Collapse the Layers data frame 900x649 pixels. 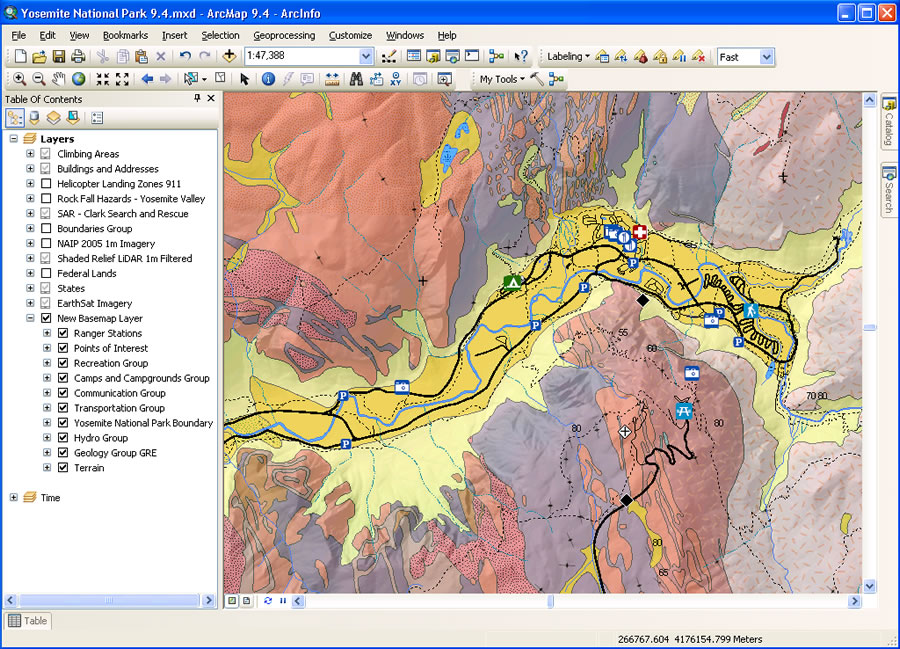point(13,139)
